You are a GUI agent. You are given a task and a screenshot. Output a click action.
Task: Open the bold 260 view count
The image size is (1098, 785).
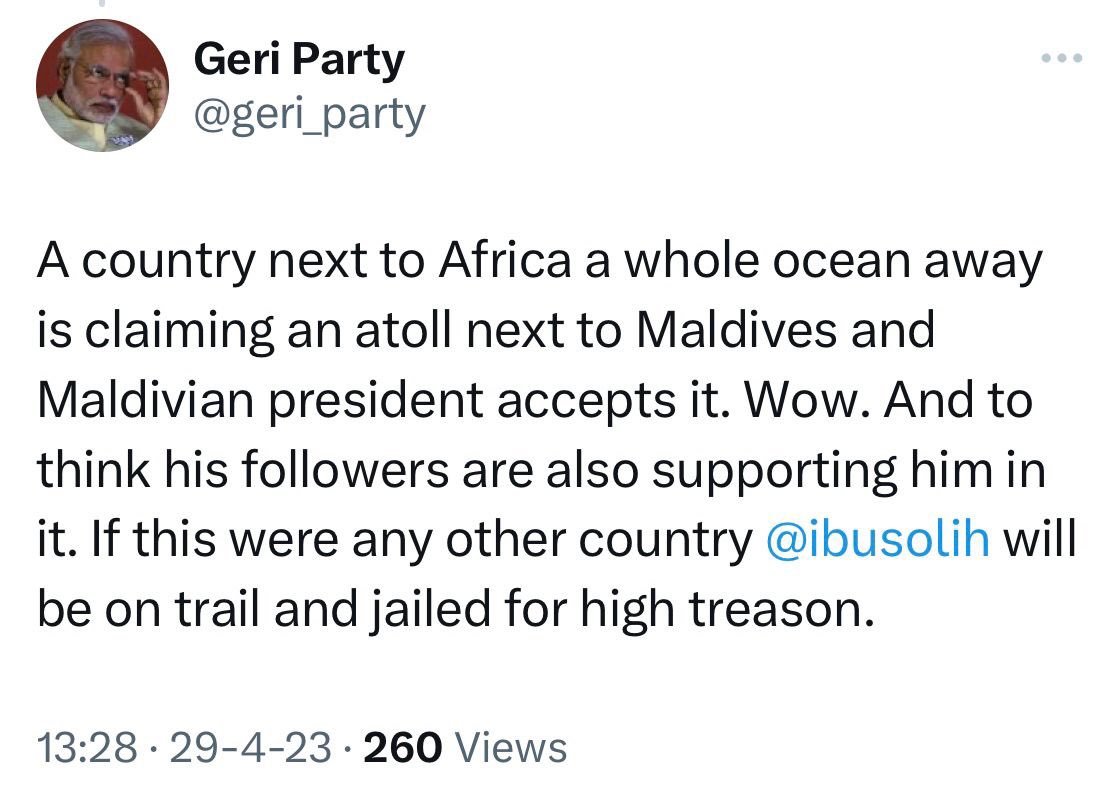pyautogui.click(x=403, y=746)
